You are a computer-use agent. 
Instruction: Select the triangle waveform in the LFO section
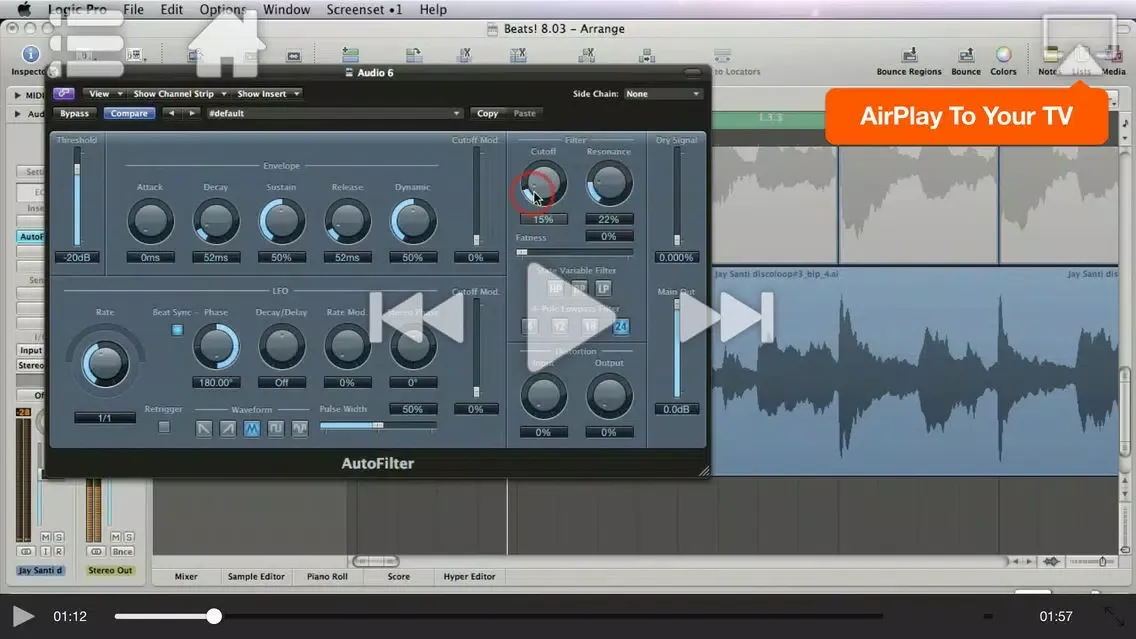click(x=252, y=428)
